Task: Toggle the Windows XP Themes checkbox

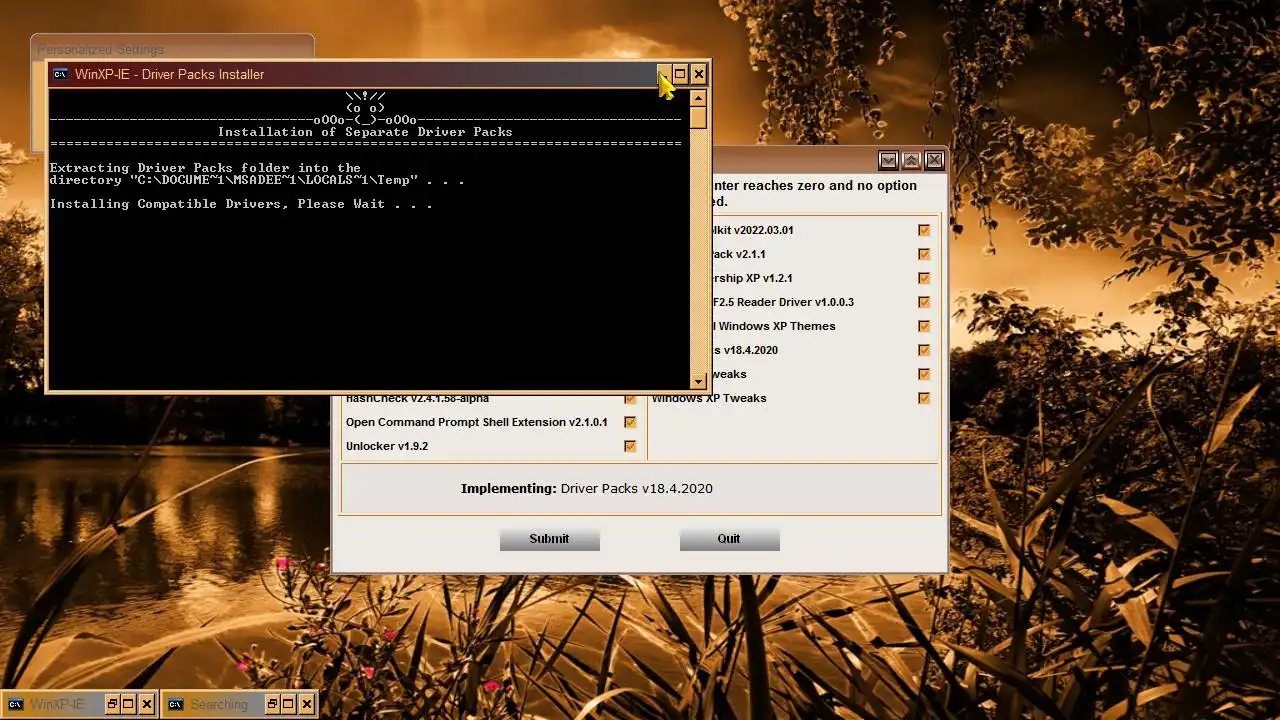Action: point(924,326)
